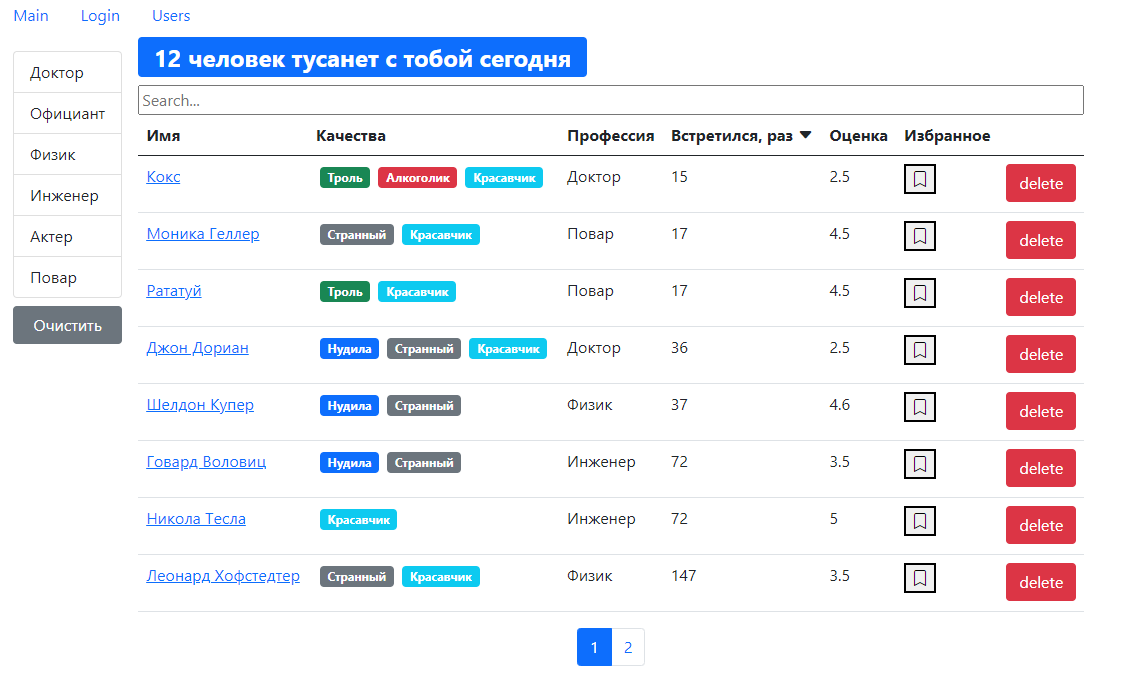Delete the Шелдон Купер row
This screenshot has width=1129, height=683.
1040,411
